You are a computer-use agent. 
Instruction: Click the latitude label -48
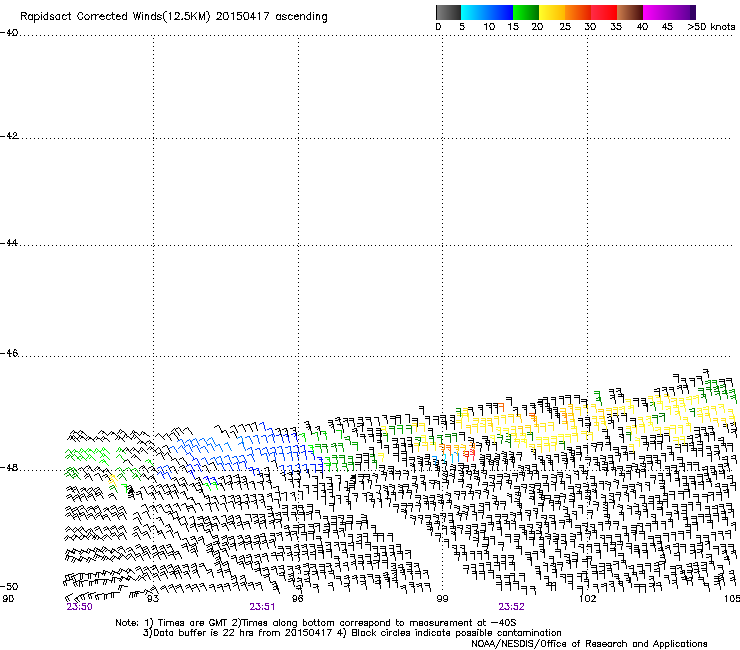9,467
